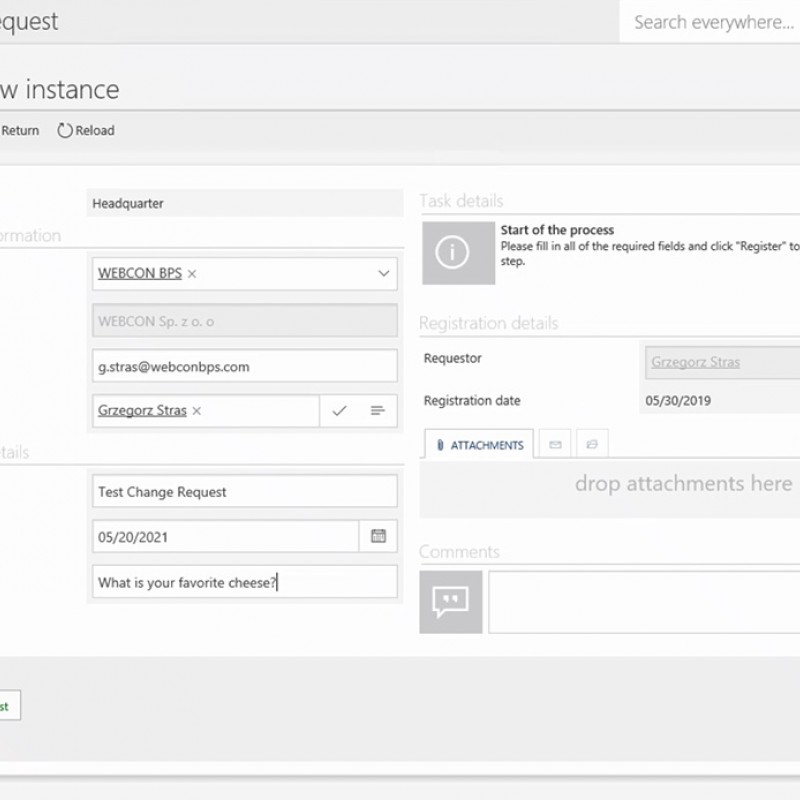The image size is (800, 800).
Task: Clear Grzegorz Stras from the person field
Action: pyautogui.click(x=197, y=410)
